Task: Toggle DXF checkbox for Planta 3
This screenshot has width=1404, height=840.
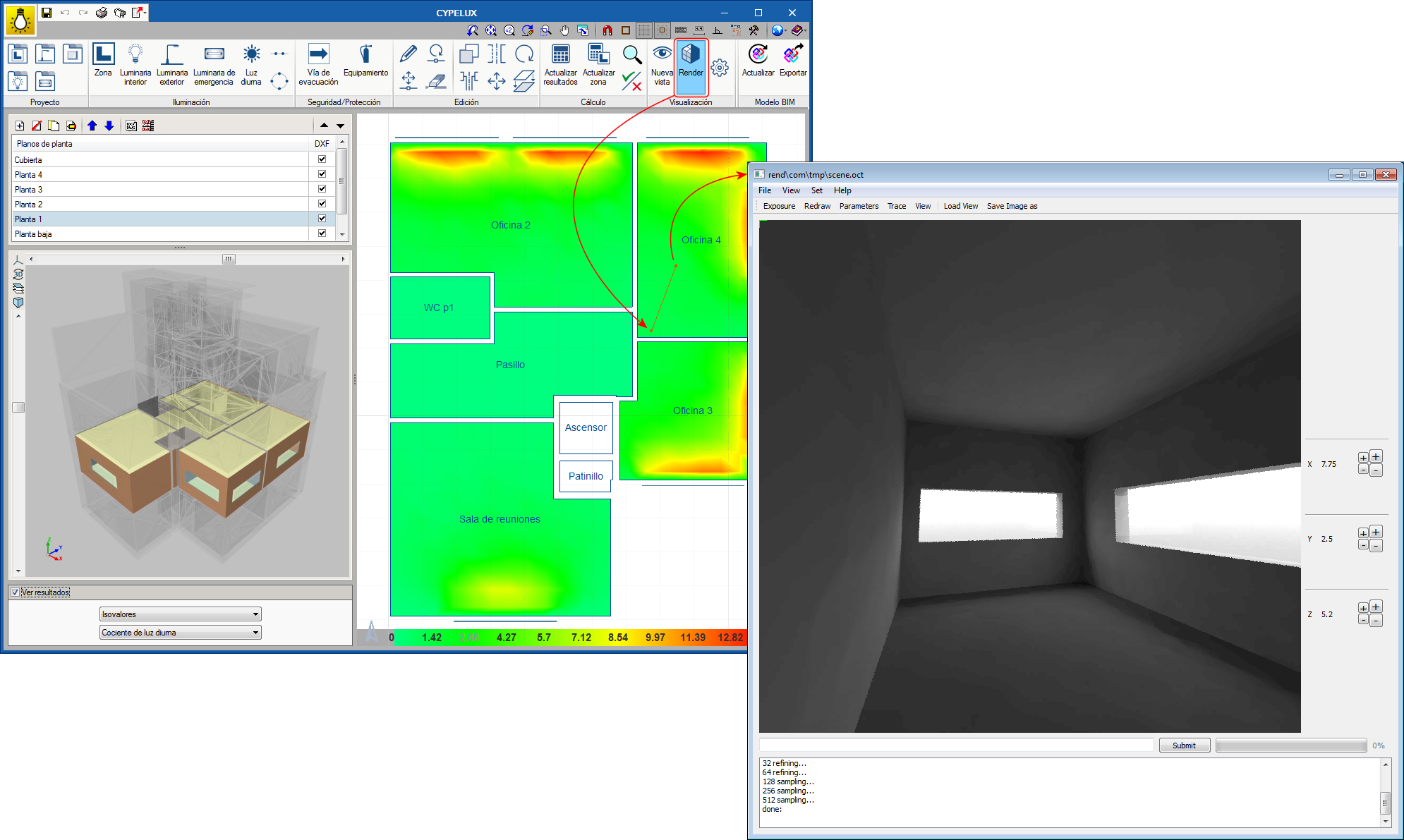Action: (x=322, y=189)
